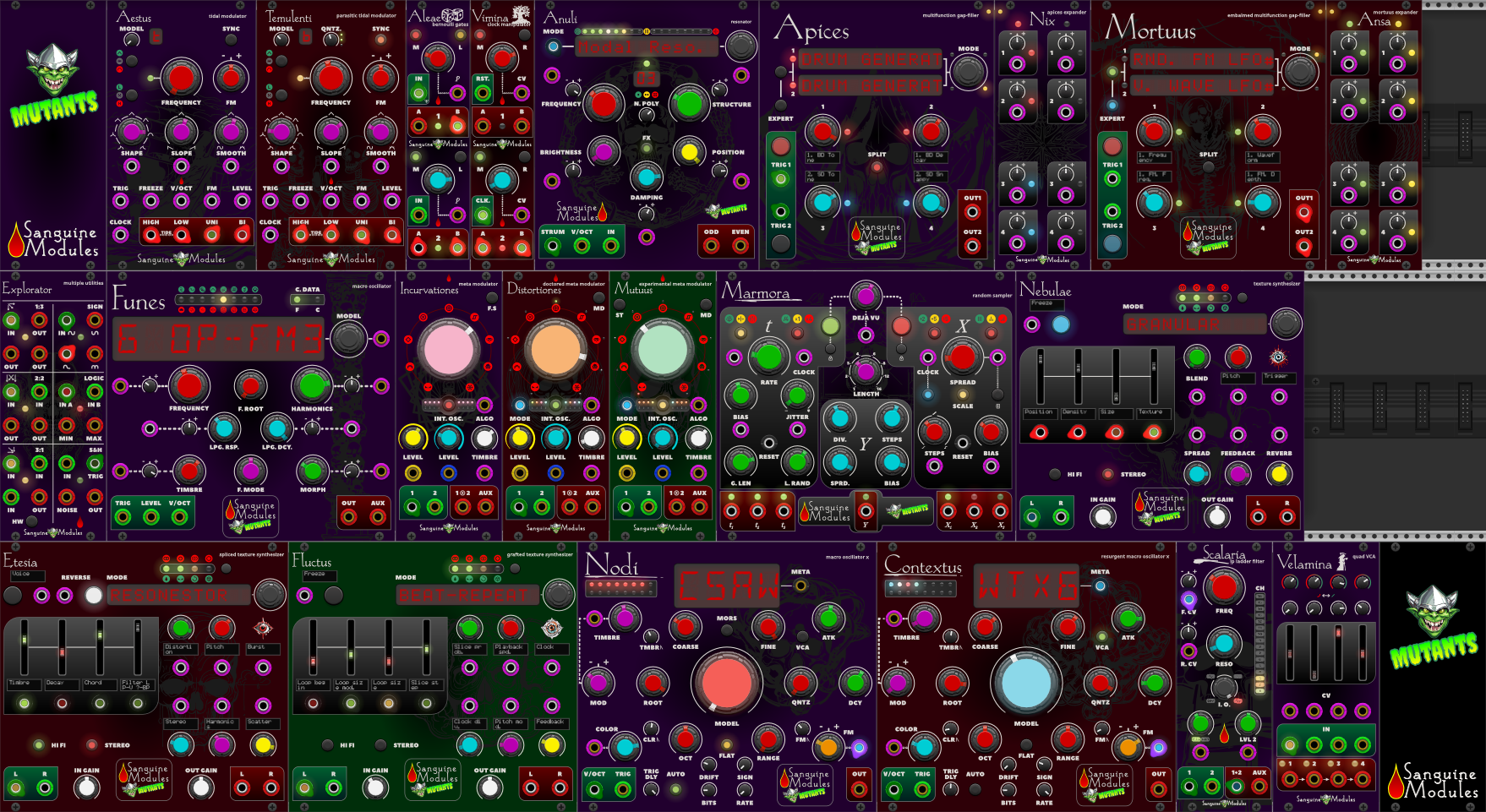Click the large pink Incurvationes algorithm knob
This screenshot has width=1486, height=812.
point(448,350)
